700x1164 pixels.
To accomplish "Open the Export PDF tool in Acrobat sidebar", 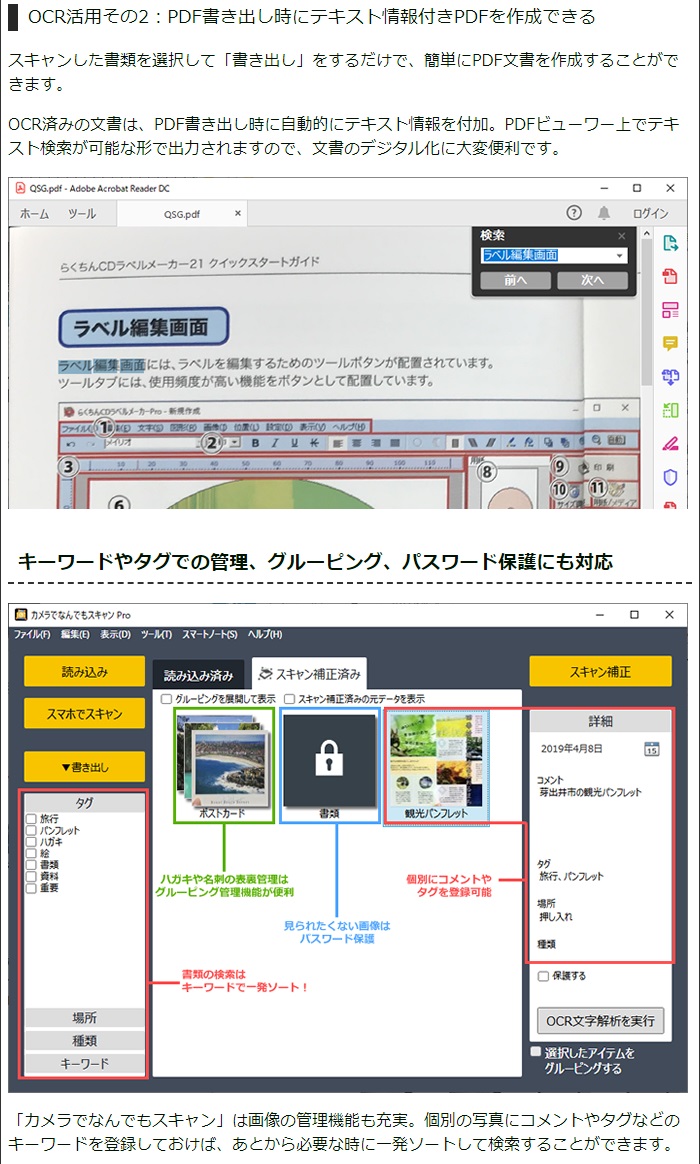I will tap(670, 243).
